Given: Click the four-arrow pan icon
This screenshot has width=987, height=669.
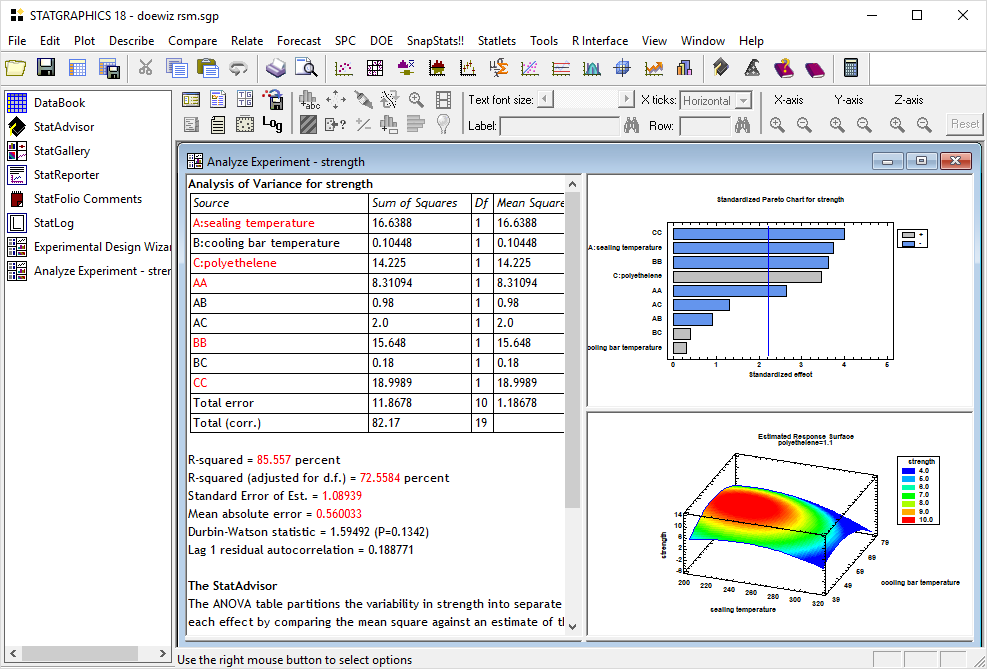Looking at the screenshot, I should tap(336, 99).
